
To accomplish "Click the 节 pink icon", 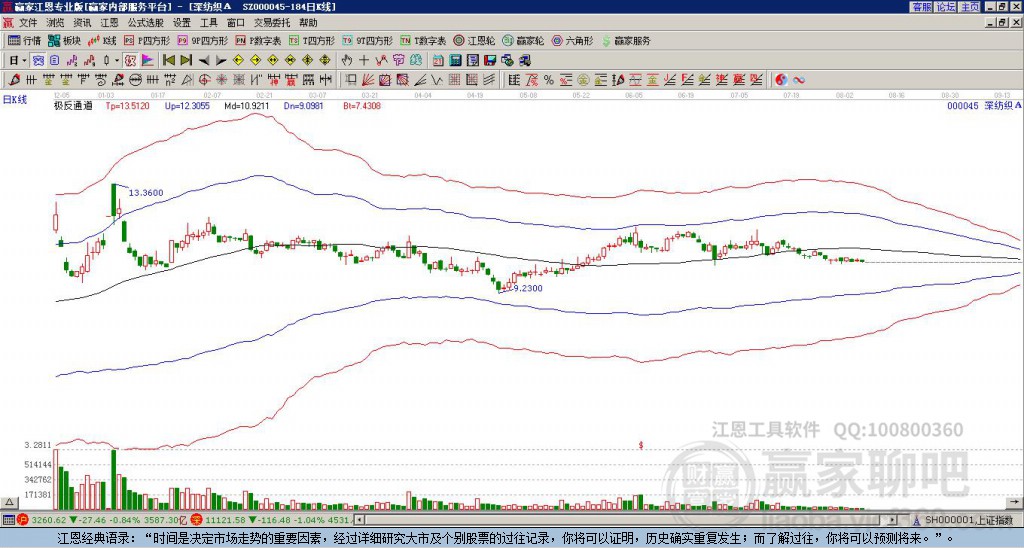I will pos(398,60).
